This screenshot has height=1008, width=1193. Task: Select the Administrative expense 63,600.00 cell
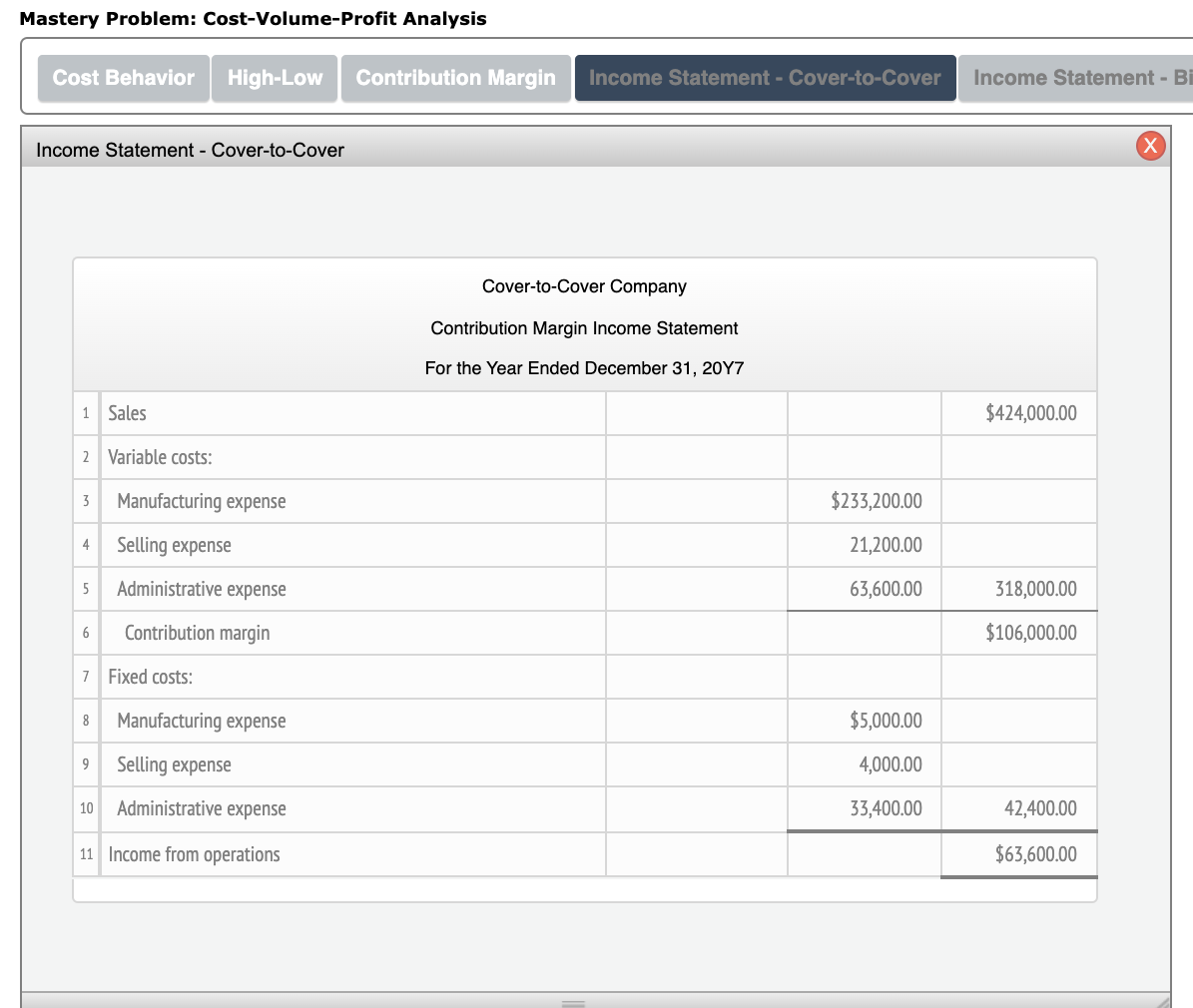pyautogui.click(x=864, y=588)
